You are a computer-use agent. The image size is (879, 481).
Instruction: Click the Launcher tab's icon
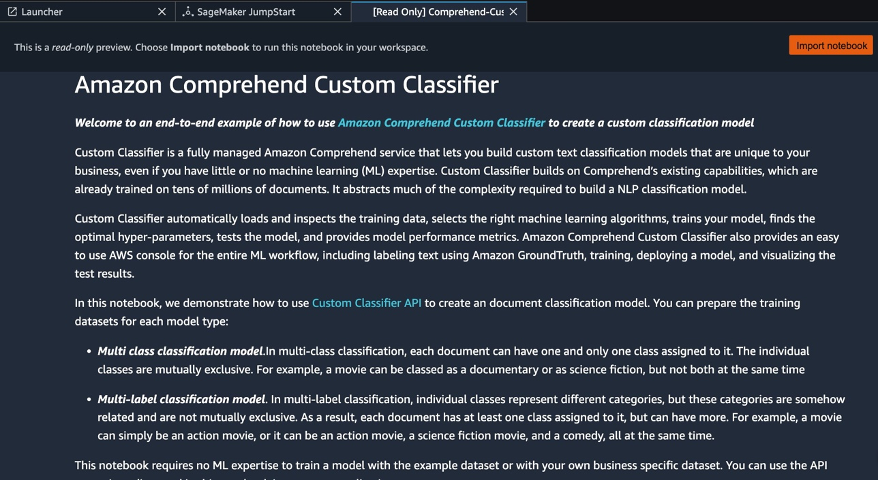(12, 12)
